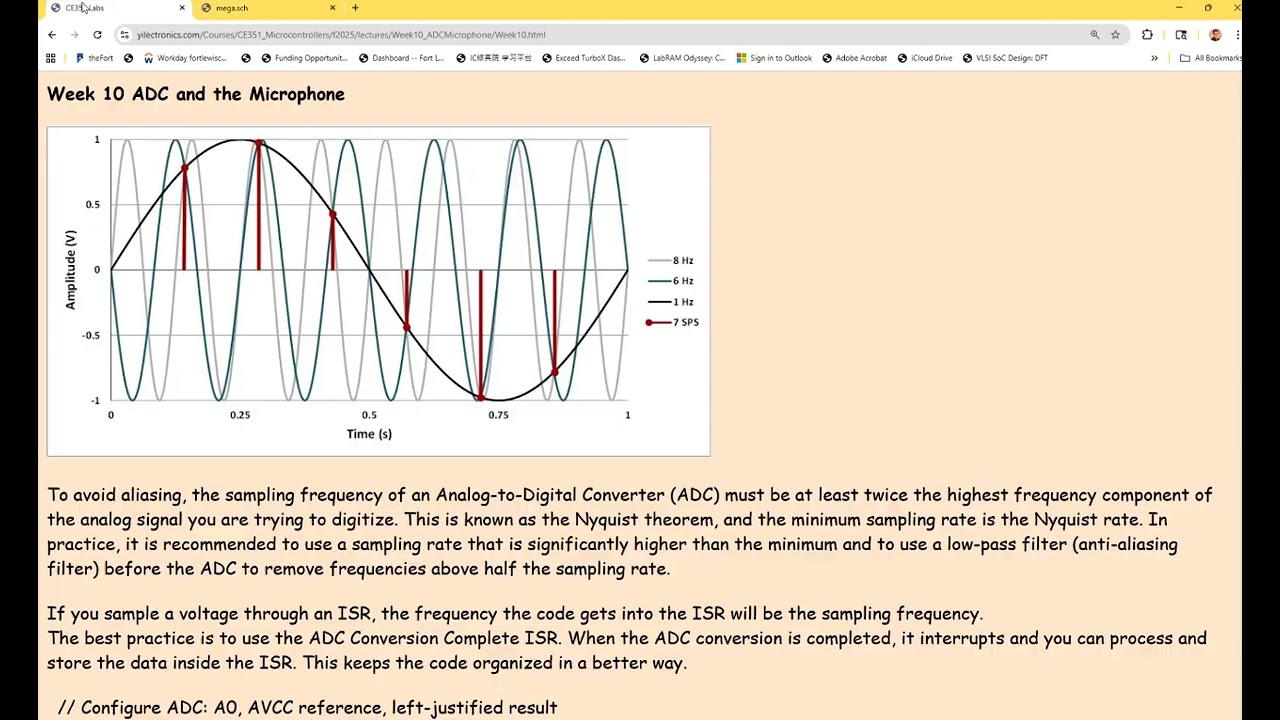Switch to the CE351 Labs tab

click(115, 8)
